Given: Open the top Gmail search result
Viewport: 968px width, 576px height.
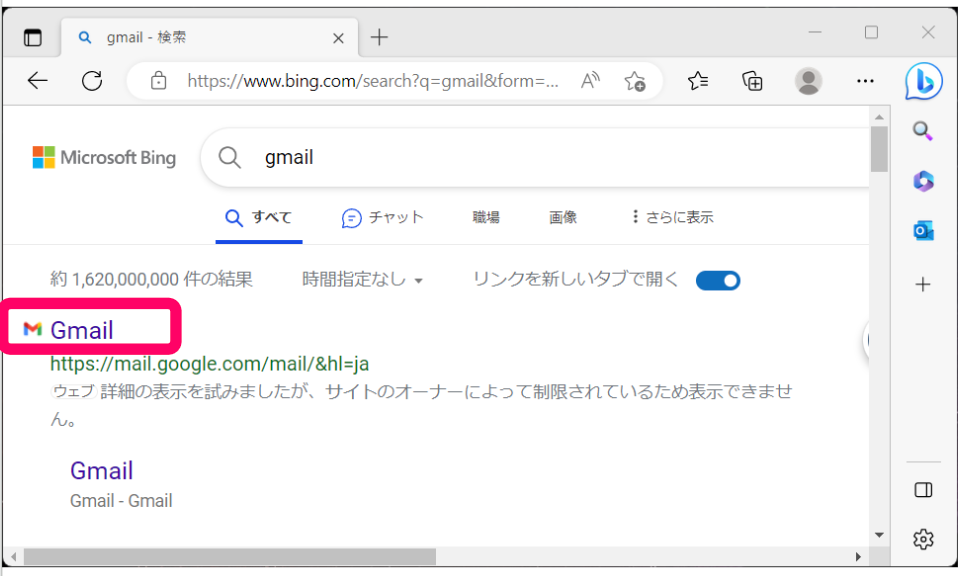Looking at the screenshot, I should click(81, 330).
